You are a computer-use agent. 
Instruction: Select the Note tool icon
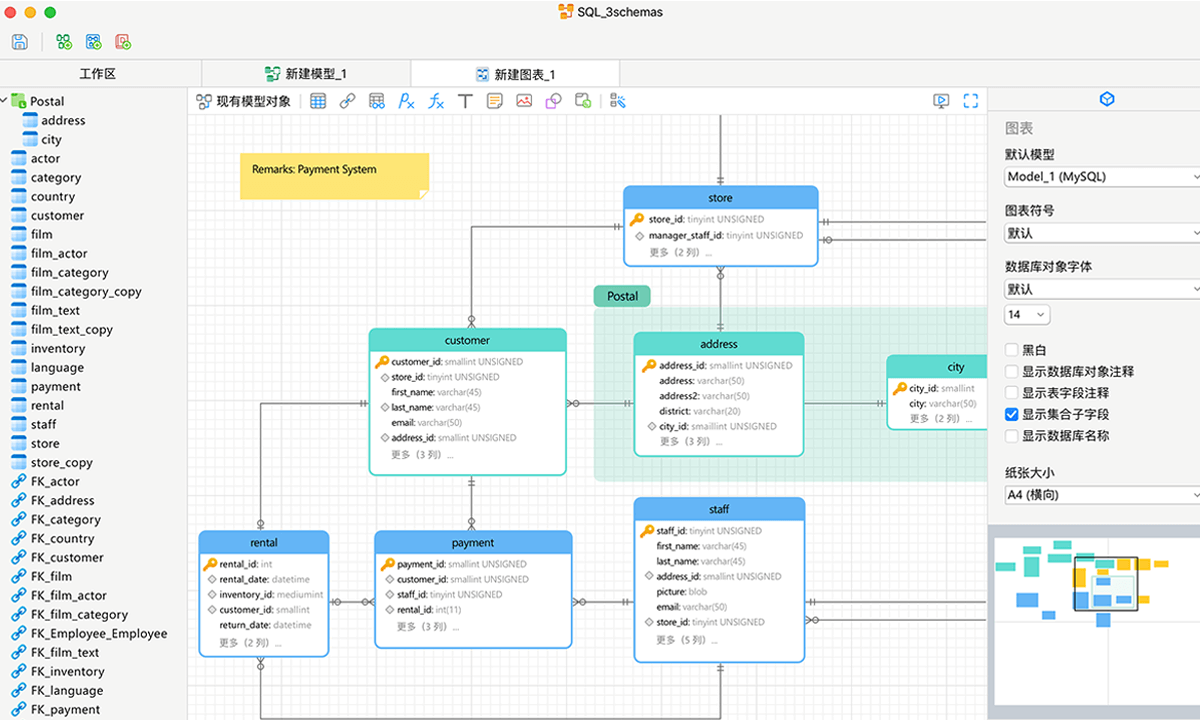pyautogui.click(x=494, y=101)
